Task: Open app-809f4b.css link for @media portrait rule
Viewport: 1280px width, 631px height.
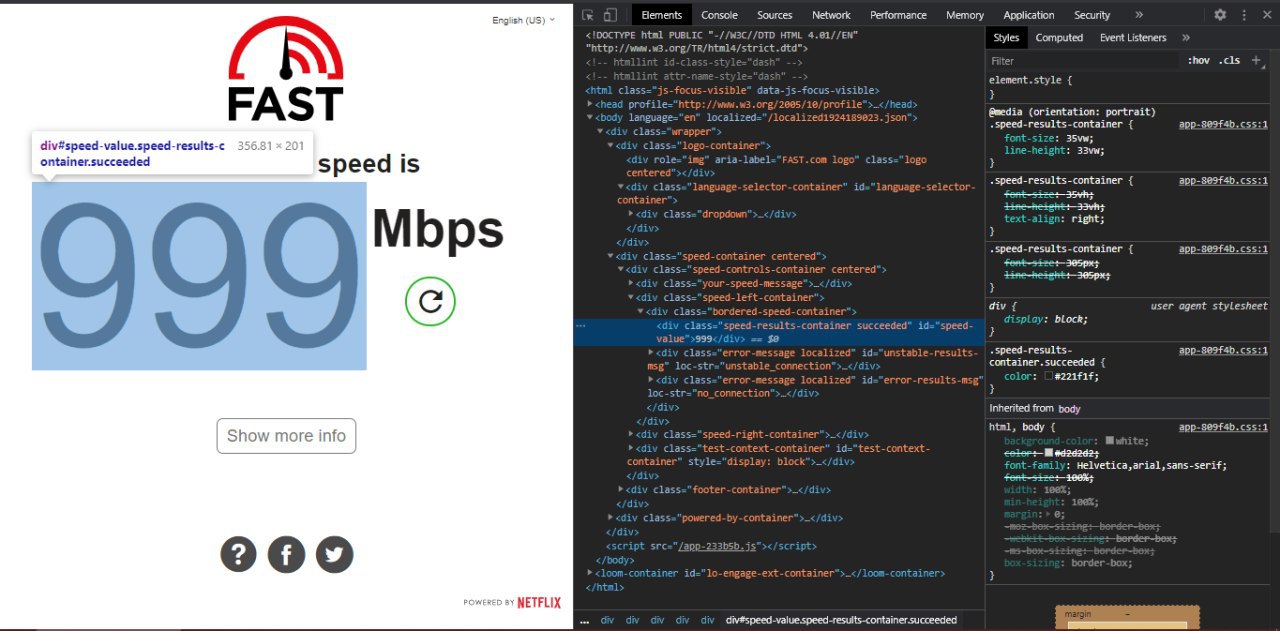Action: click(x=1223, y=125)
